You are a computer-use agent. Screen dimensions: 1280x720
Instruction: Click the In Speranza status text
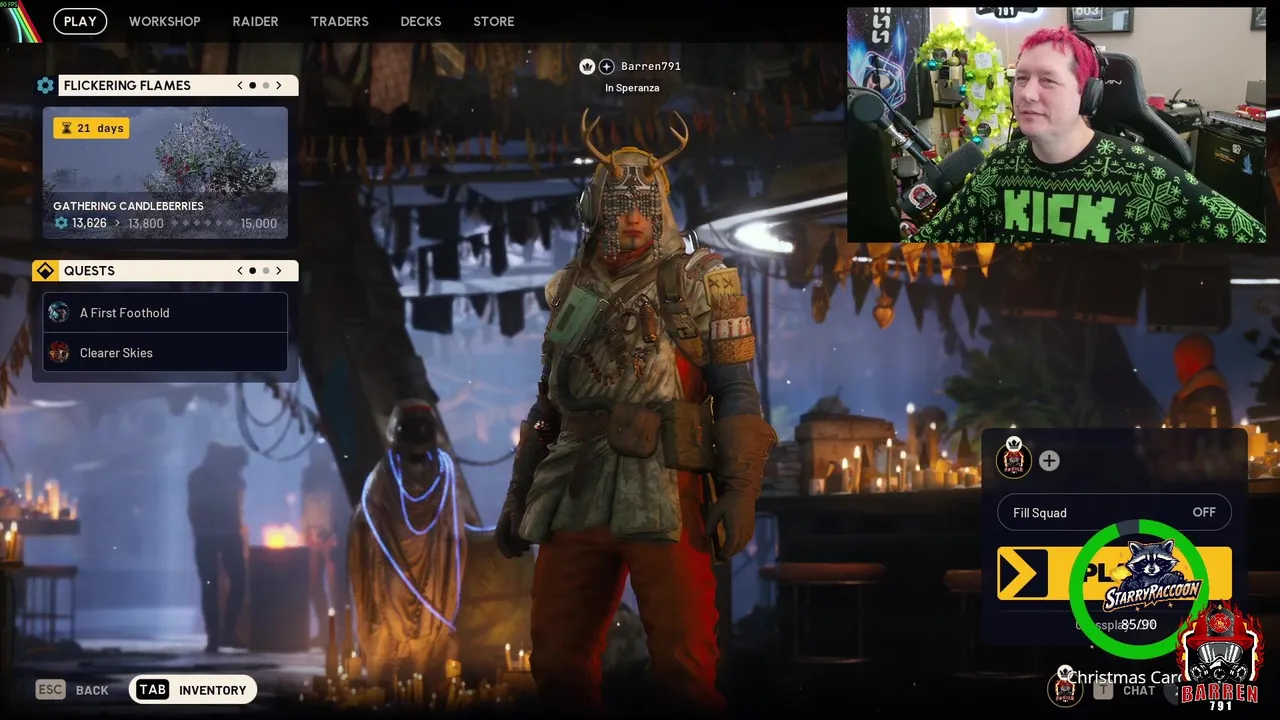pyautogui.click(x=632, y=88)
